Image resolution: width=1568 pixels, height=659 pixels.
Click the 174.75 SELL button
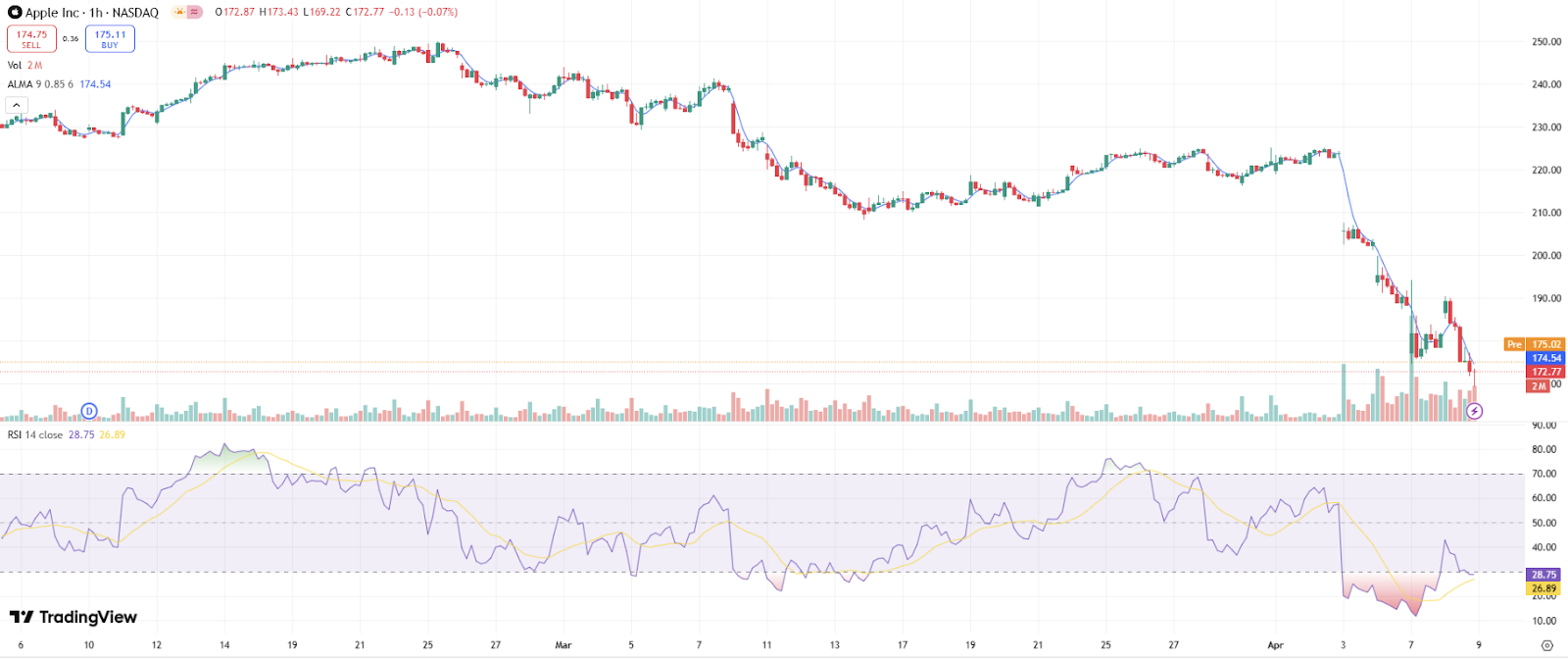click(x=31, y=39)
